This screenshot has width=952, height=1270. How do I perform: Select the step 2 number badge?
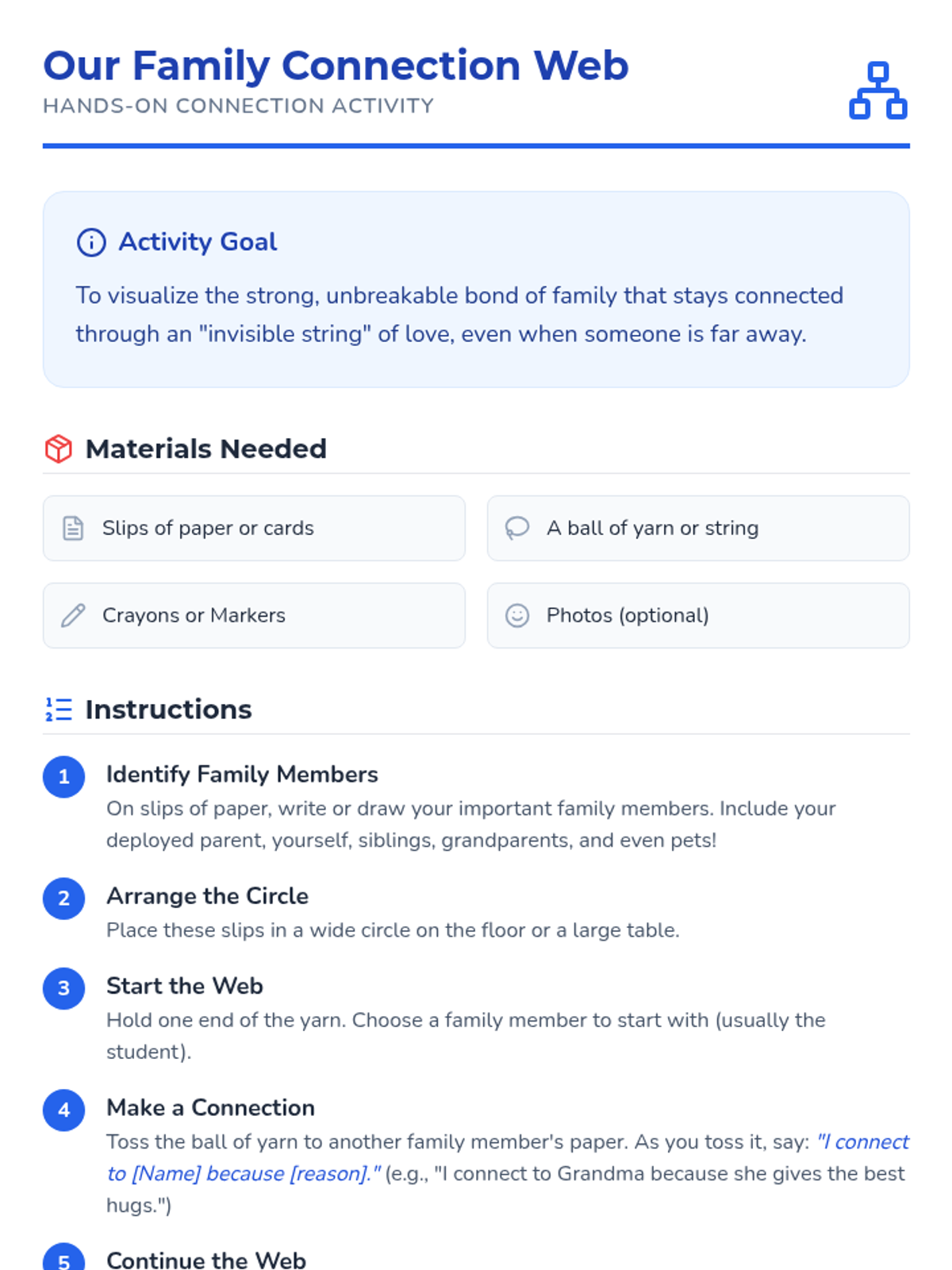pos(64,898)
